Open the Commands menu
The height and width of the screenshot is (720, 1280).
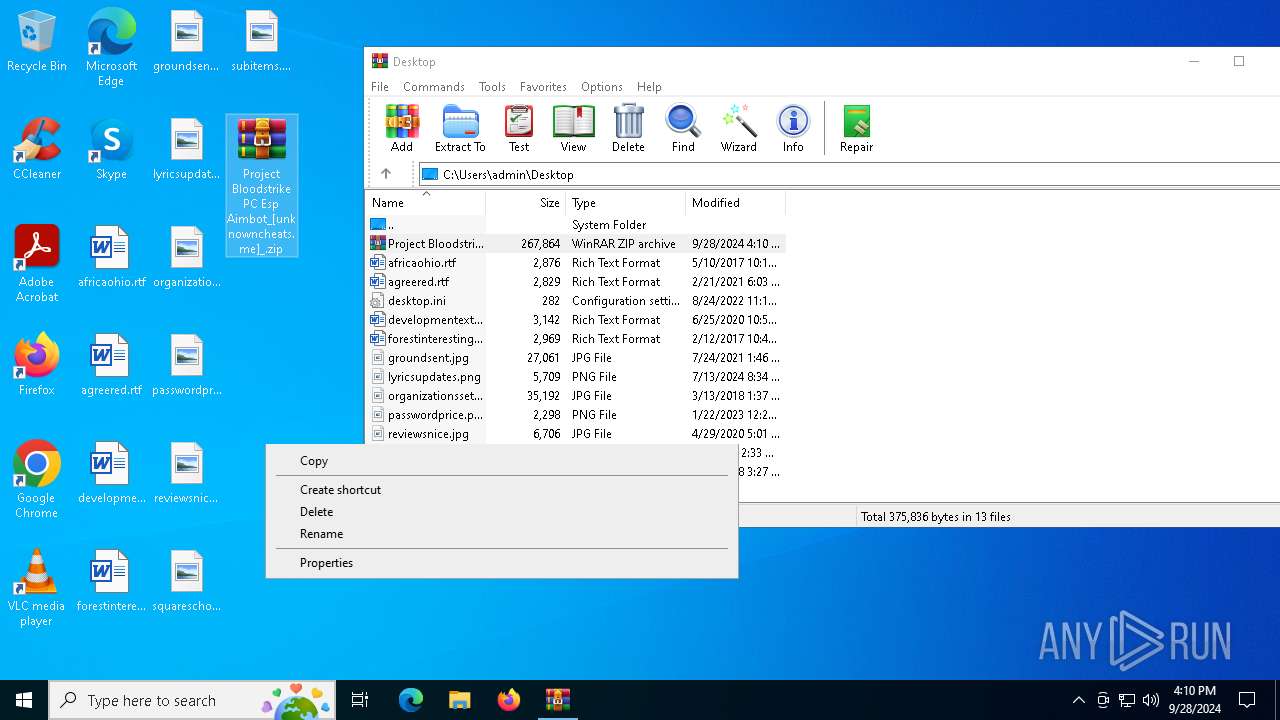434,87
